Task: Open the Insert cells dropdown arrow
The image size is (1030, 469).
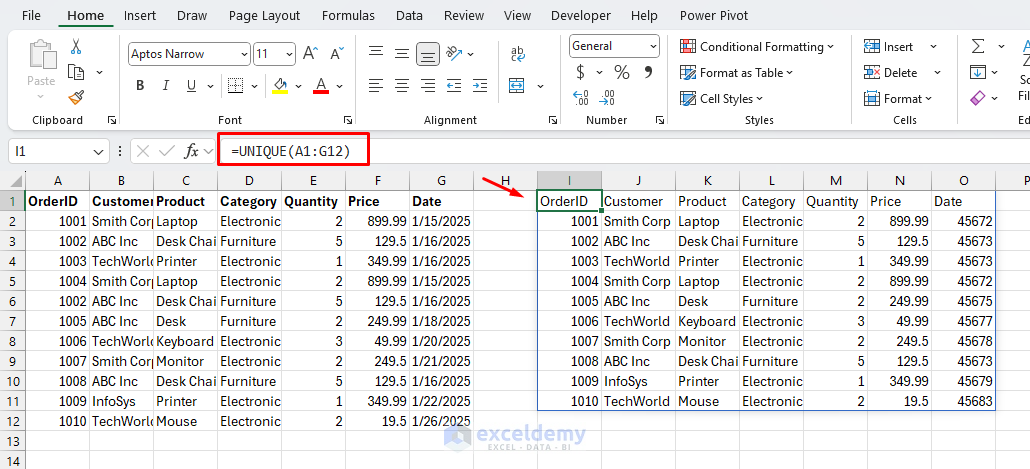Action: click(x=933, y=47)
